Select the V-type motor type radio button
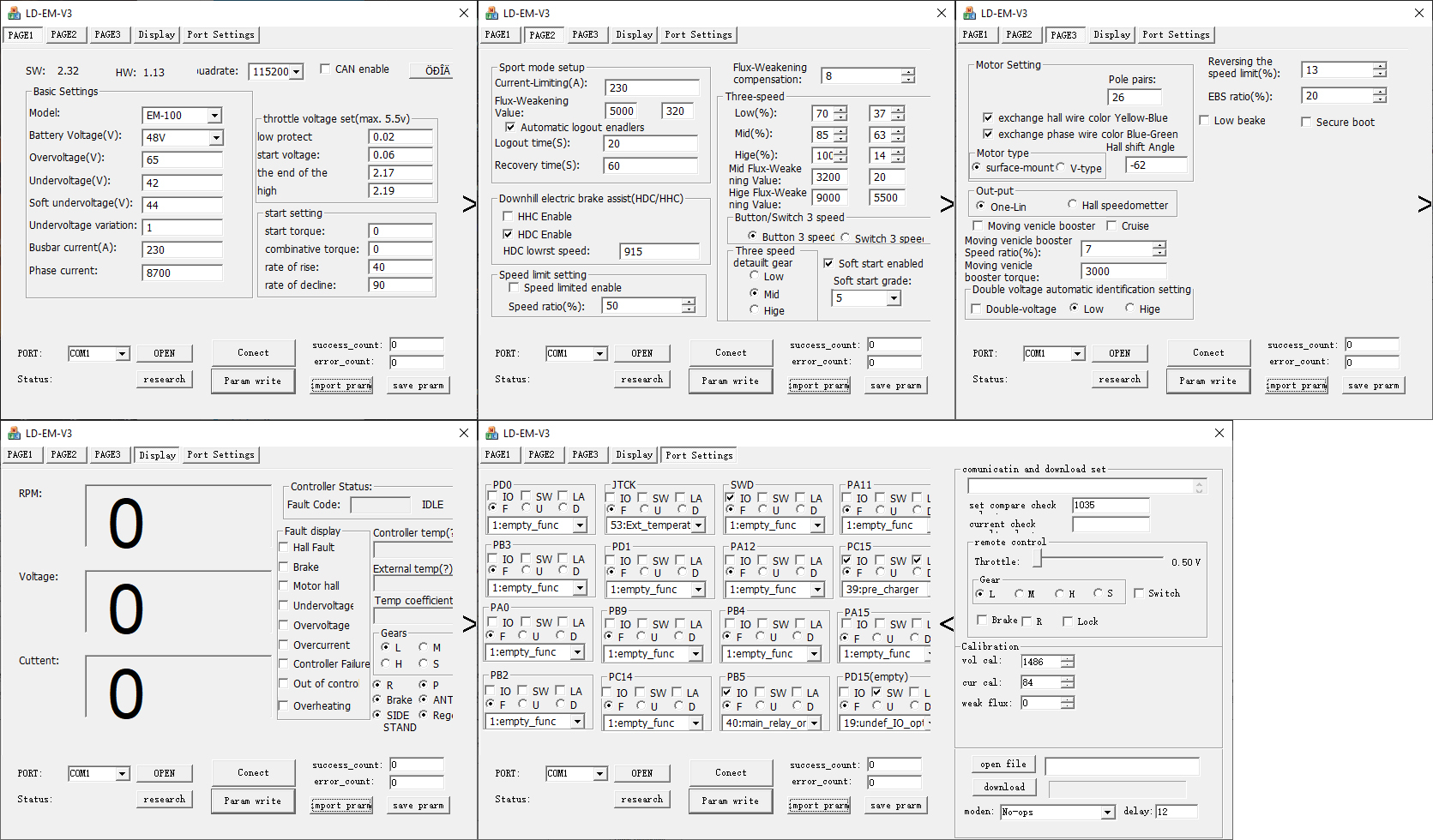The width and height of the screenshot is (1433, 840). coord(1061,168)
